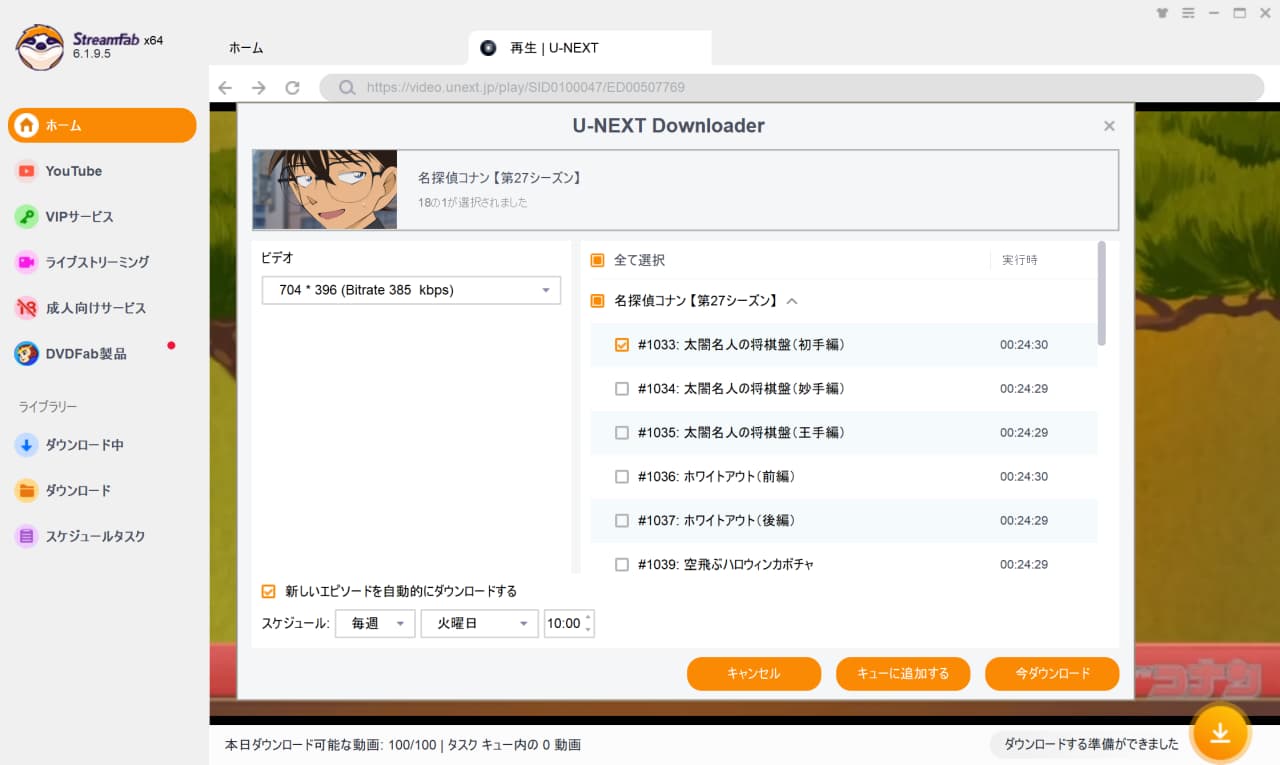Decrease schedule time with down arrow
Screen dimensions: 1280x765
point(588,630)
